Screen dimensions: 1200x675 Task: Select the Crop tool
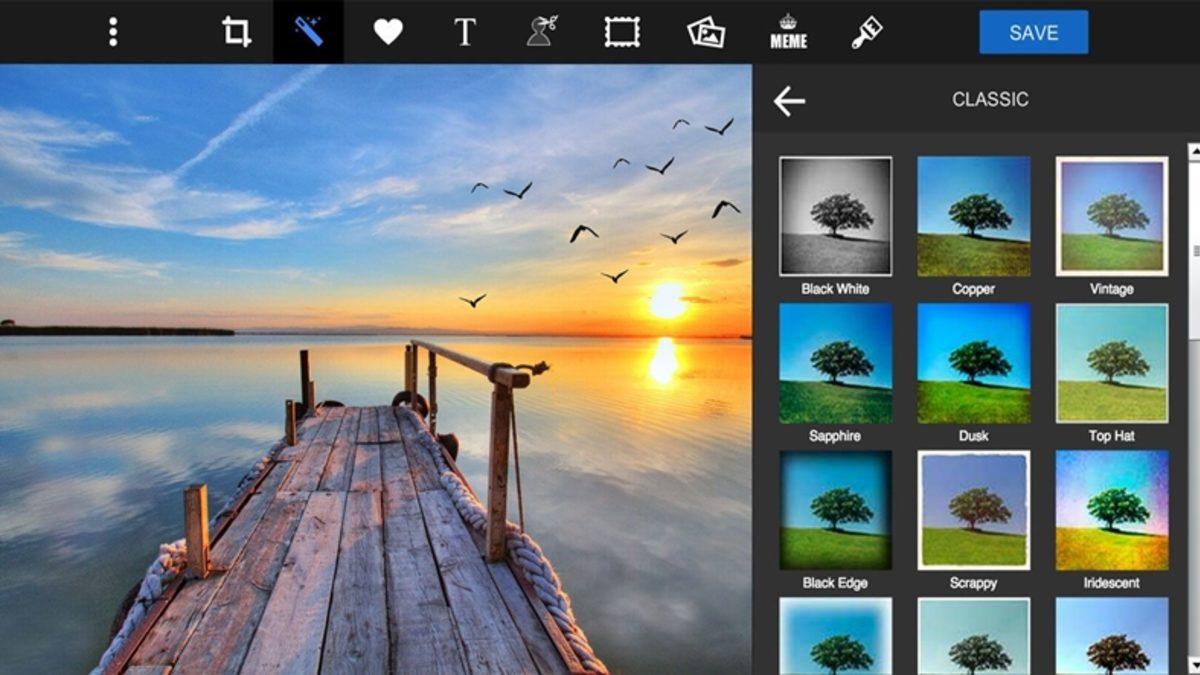(236, 31)
